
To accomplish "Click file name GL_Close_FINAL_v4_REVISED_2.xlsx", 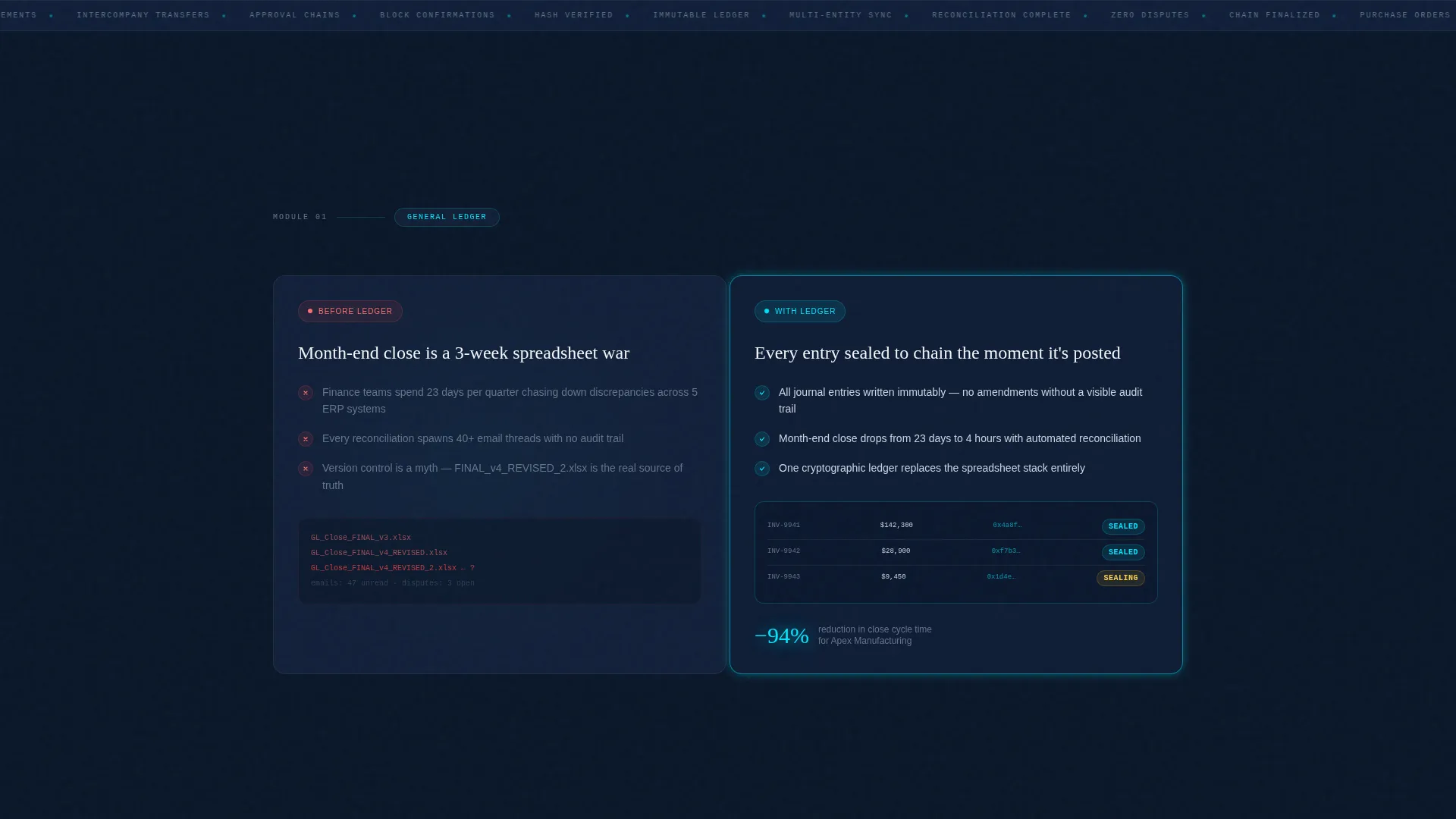I will point(384,568).
